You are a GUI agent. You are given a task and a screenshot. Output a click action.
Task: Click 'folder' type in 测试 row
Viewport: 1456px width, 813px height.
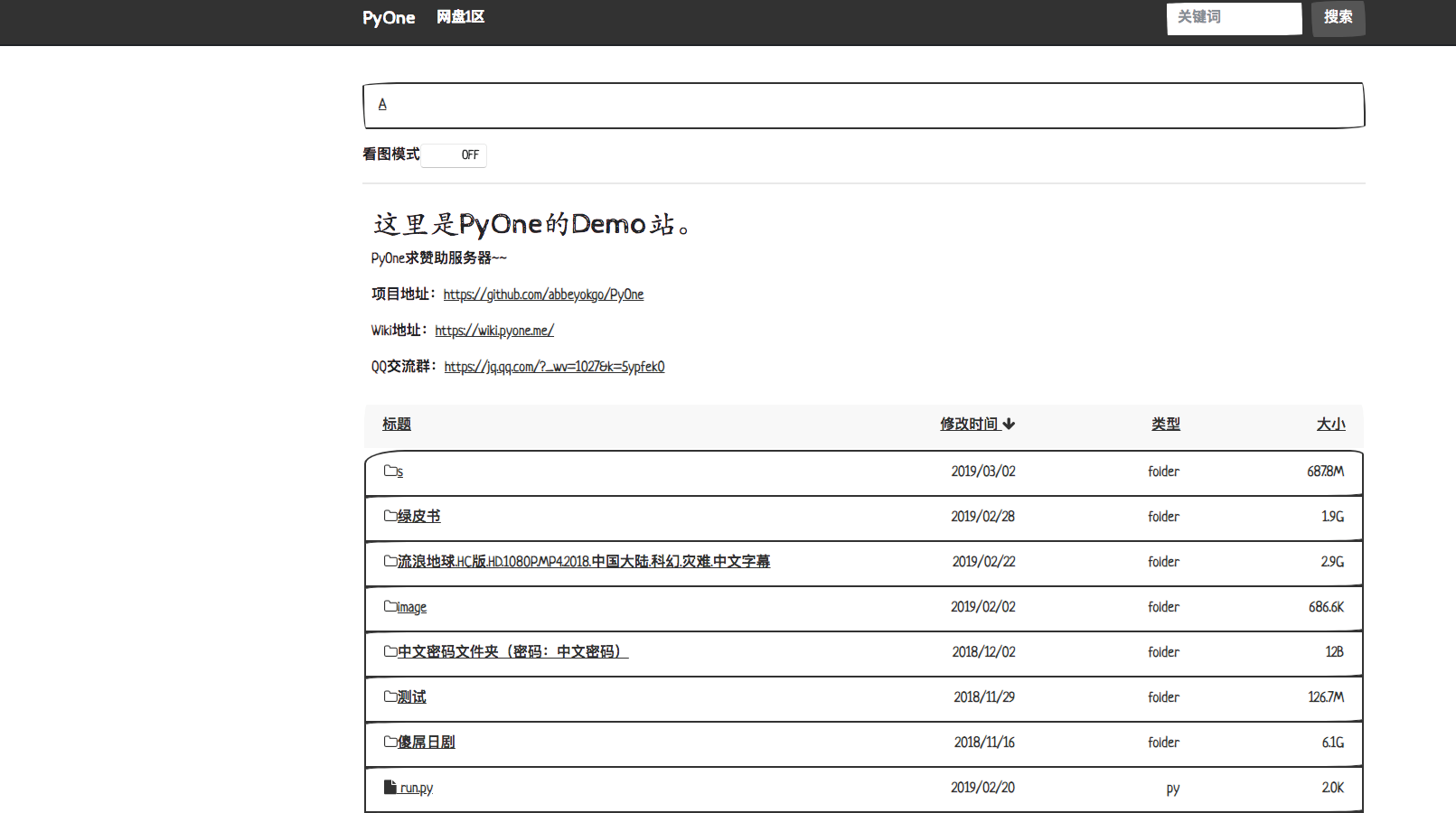(1164, 696)
